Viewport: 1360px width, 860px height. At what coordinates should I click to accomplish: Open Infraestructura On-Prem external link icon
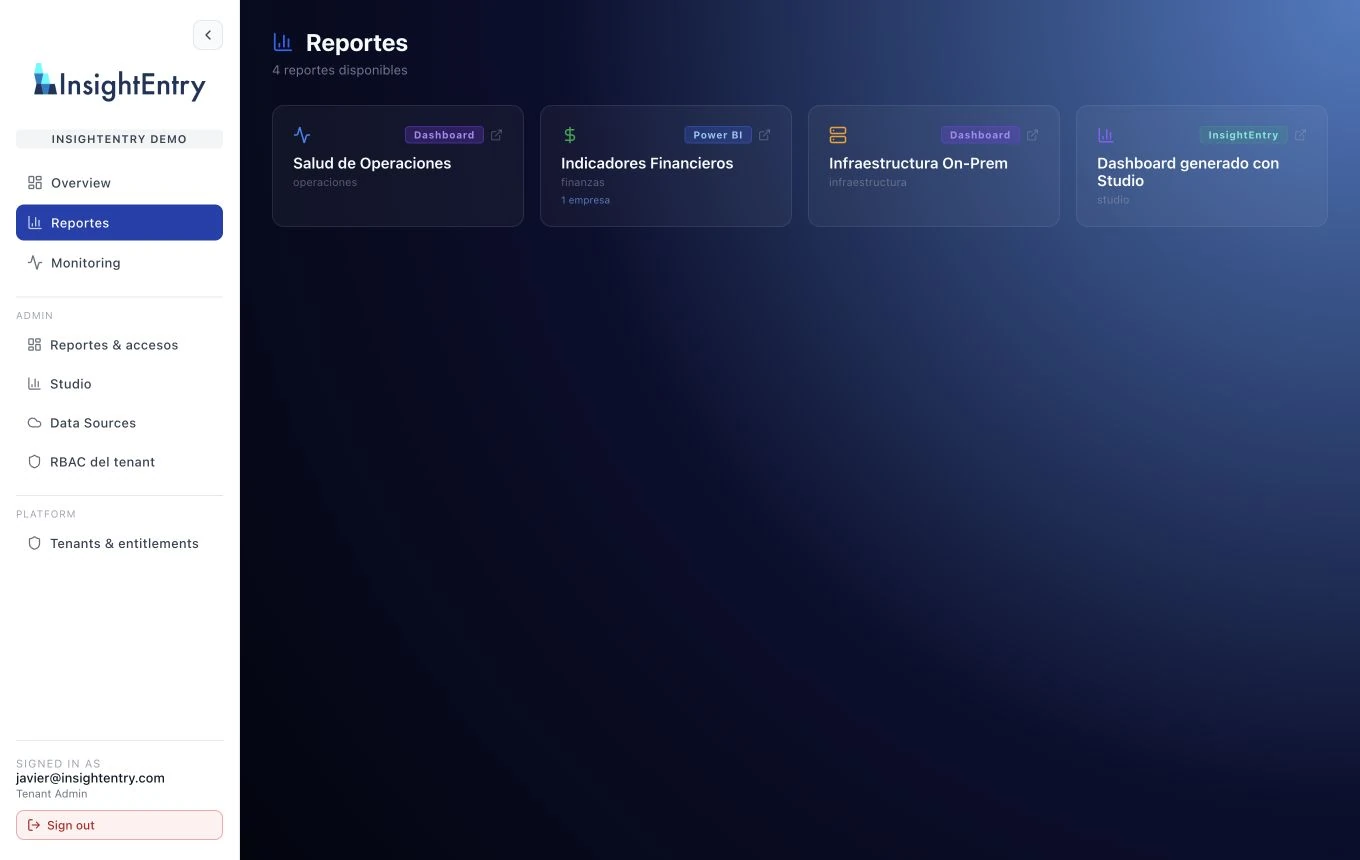(x=1033, y=135)
